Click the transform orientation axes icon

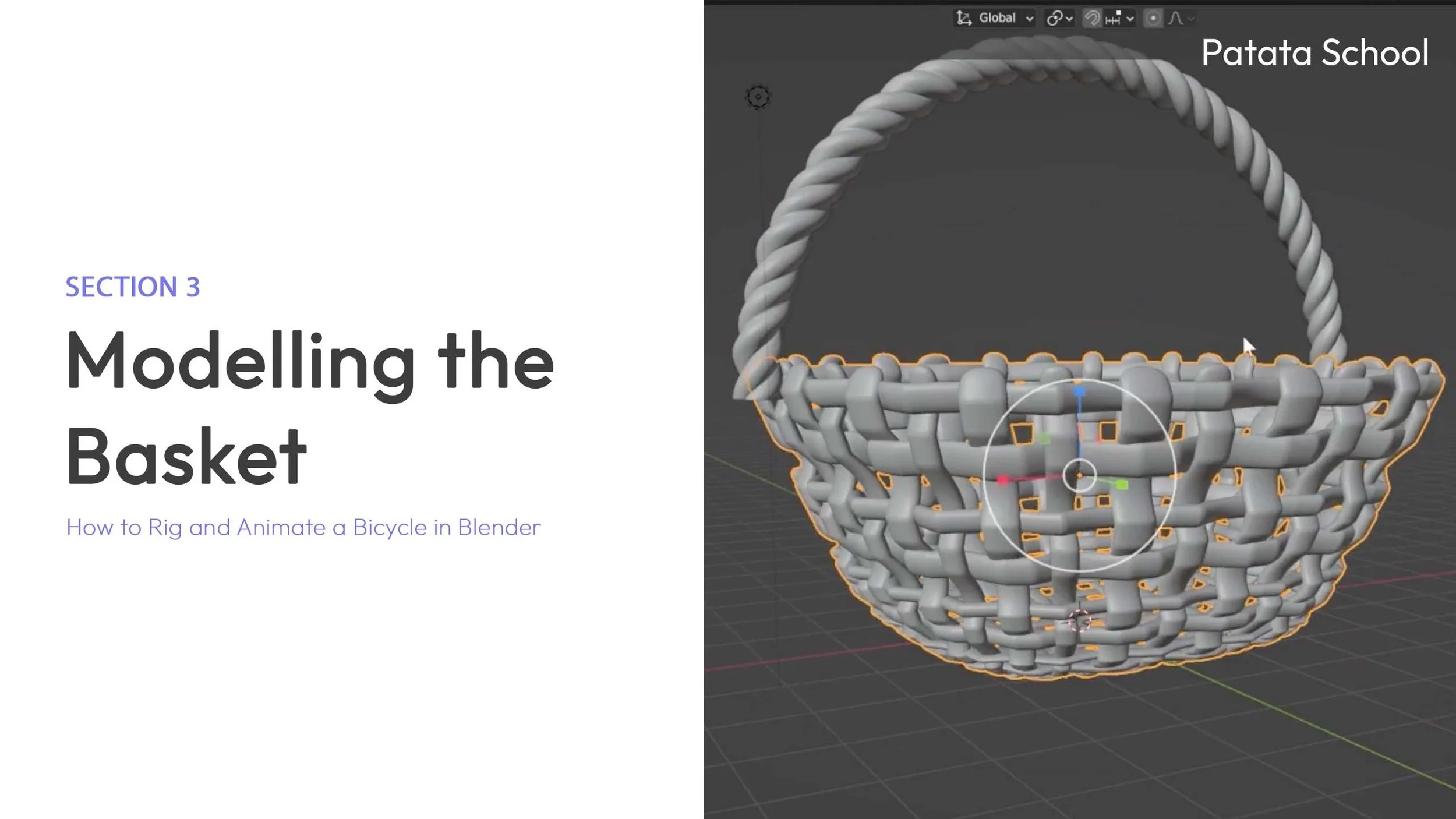point(964,18)
